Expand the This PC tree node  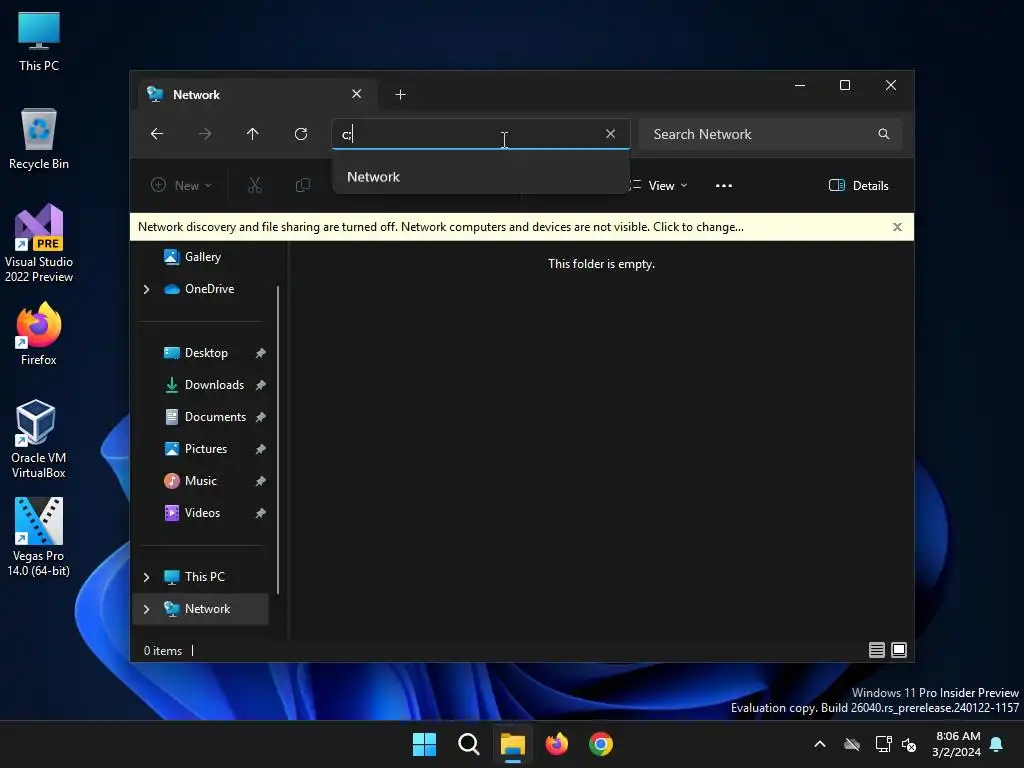click(x=146, y=577)
